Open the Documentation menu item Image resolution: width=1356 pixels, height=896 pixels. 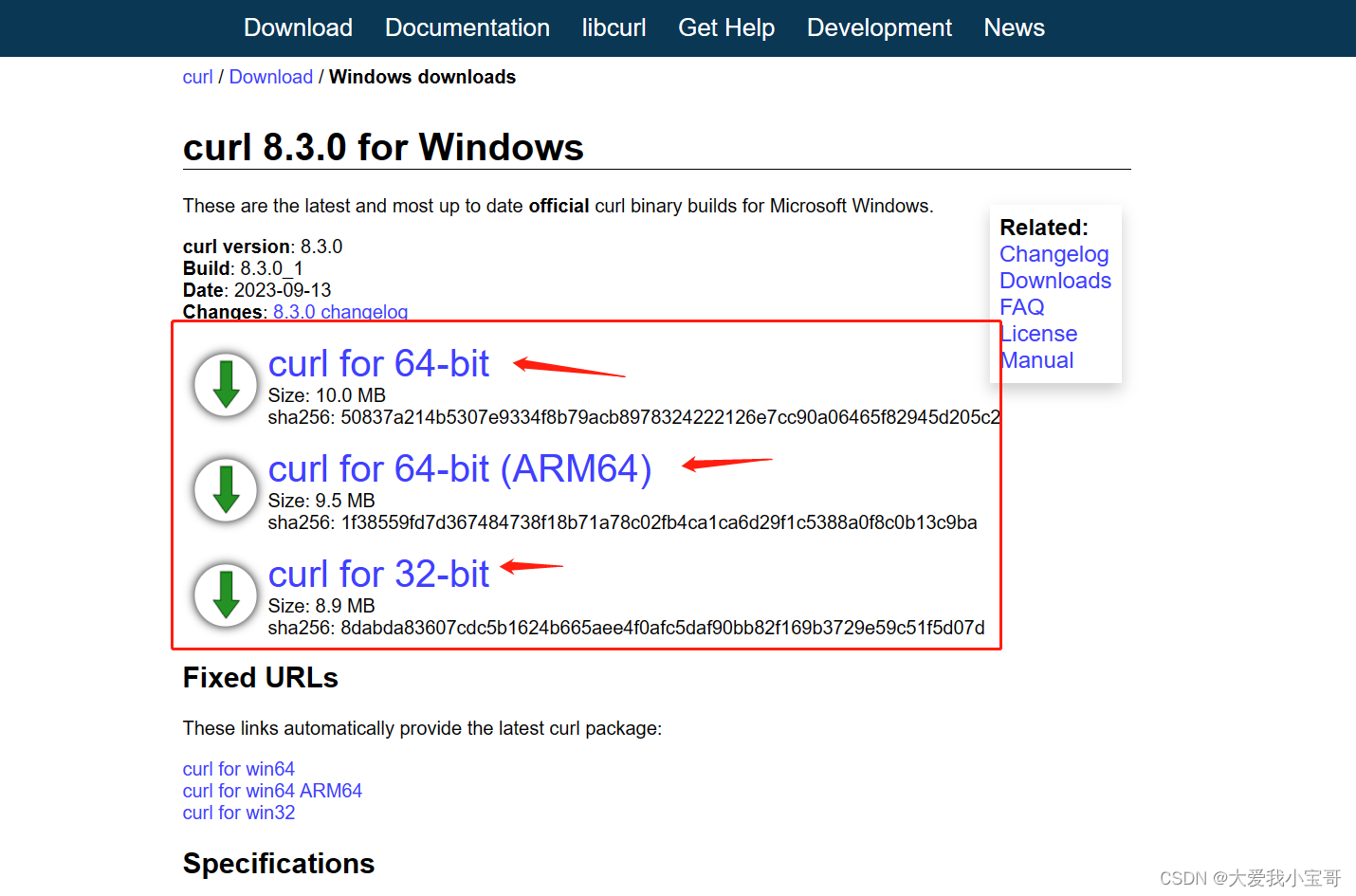pos(467,27)
